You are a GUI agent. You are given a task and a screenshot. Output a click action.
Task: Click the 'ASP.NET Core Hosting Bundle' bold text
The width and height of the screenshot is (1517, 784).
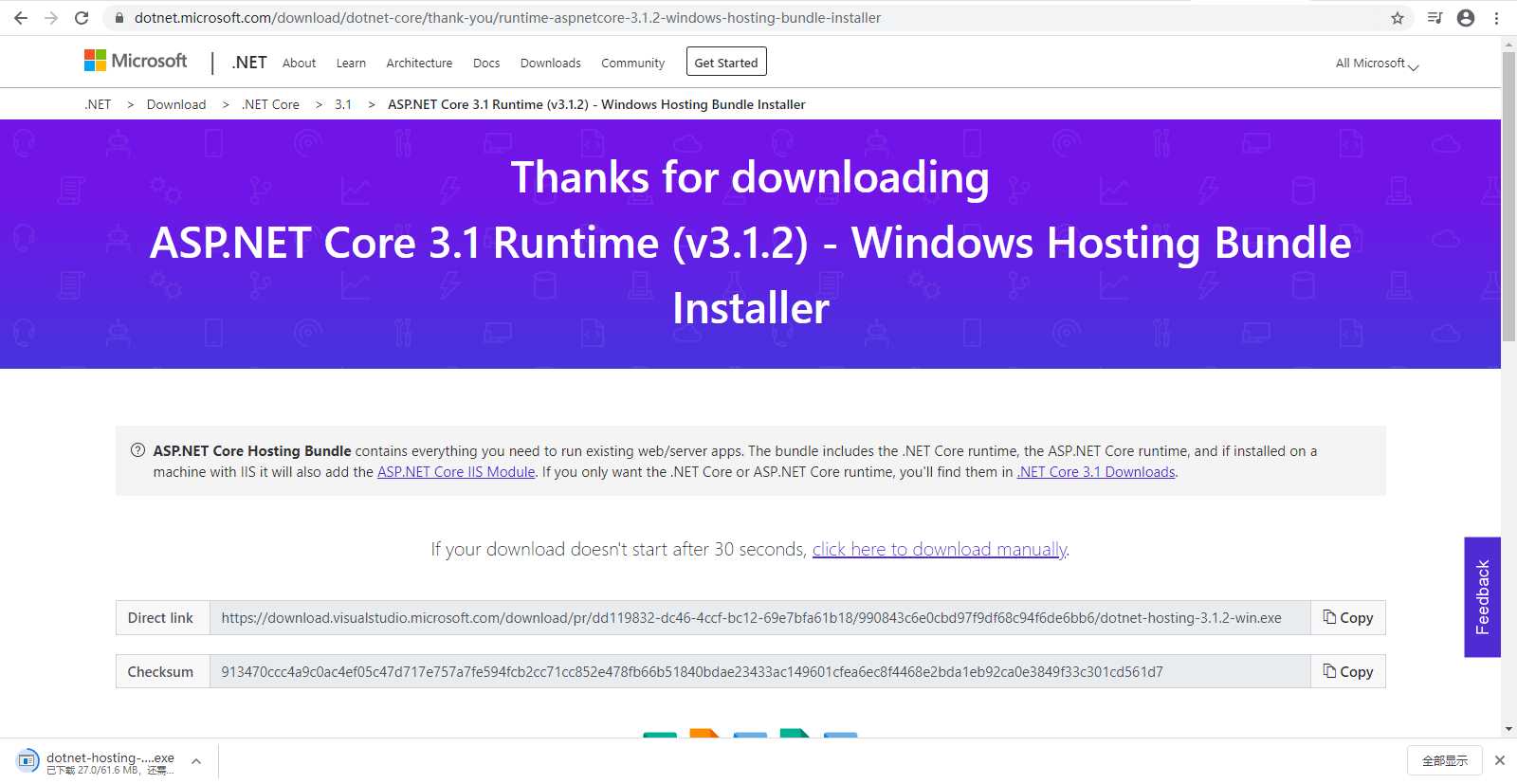pos(252,451)
